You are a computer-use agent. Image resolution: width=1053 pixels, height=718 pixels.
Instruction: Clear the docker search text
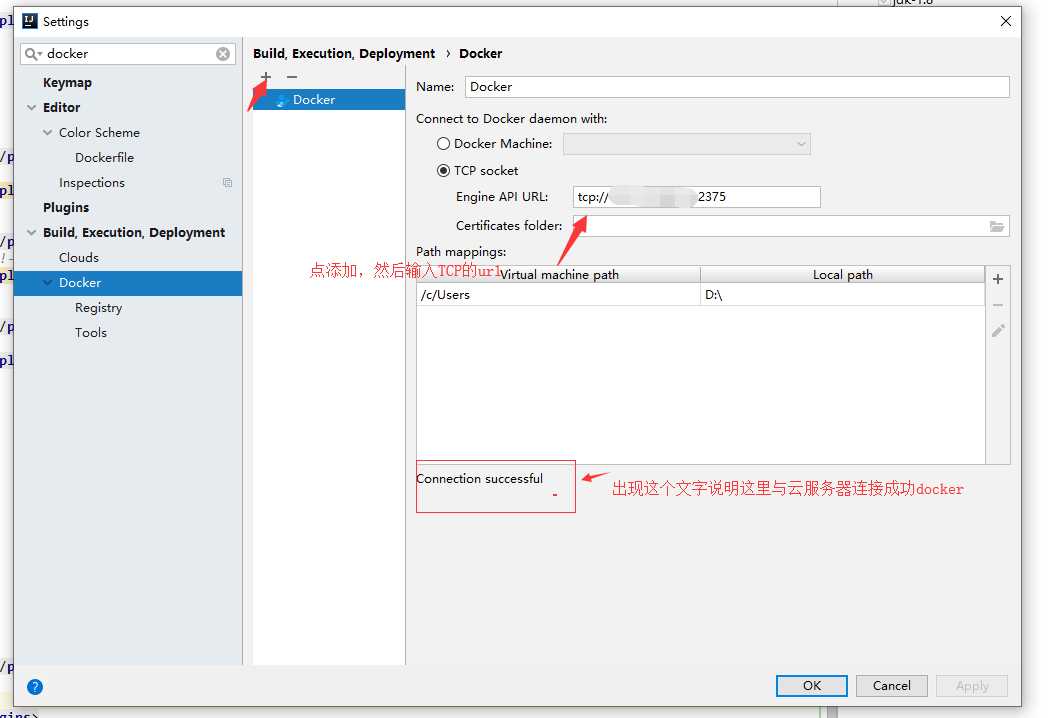[x=223, y=54]
